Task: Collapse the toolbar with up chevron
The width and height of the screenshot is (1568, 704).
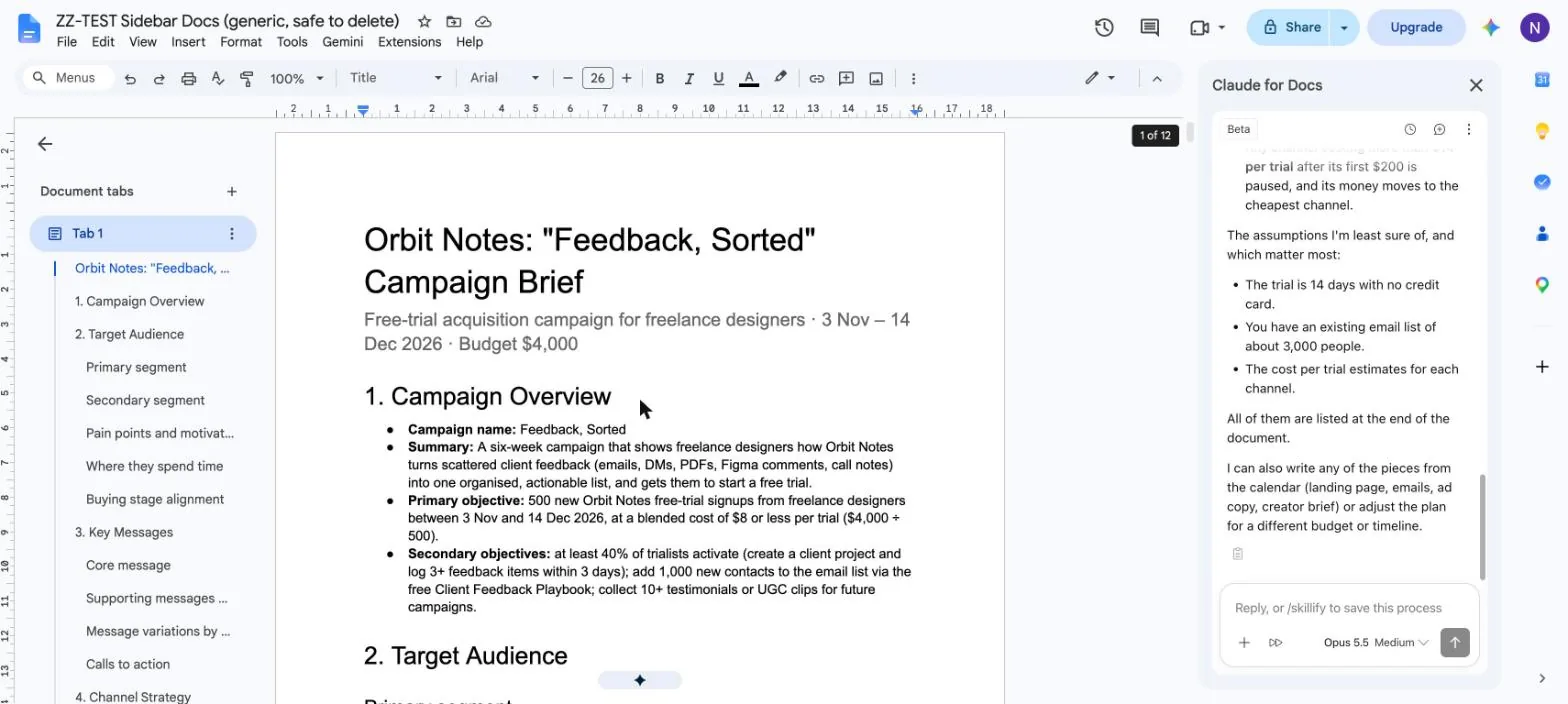Action: pos(1157,78)
